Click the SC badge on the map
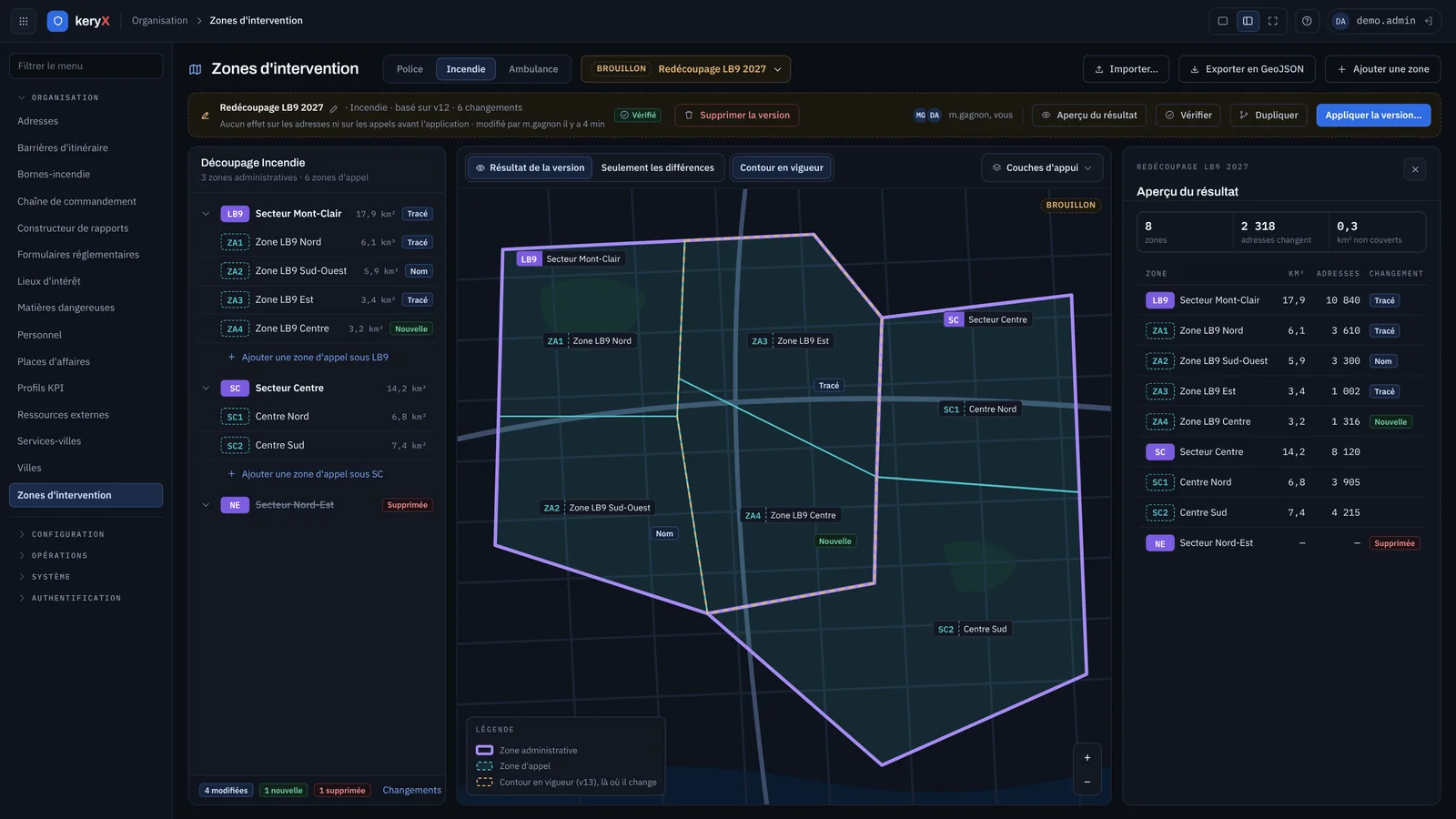Image resolution: width=1456 pixels, height=819 pixels. [954, 319]
